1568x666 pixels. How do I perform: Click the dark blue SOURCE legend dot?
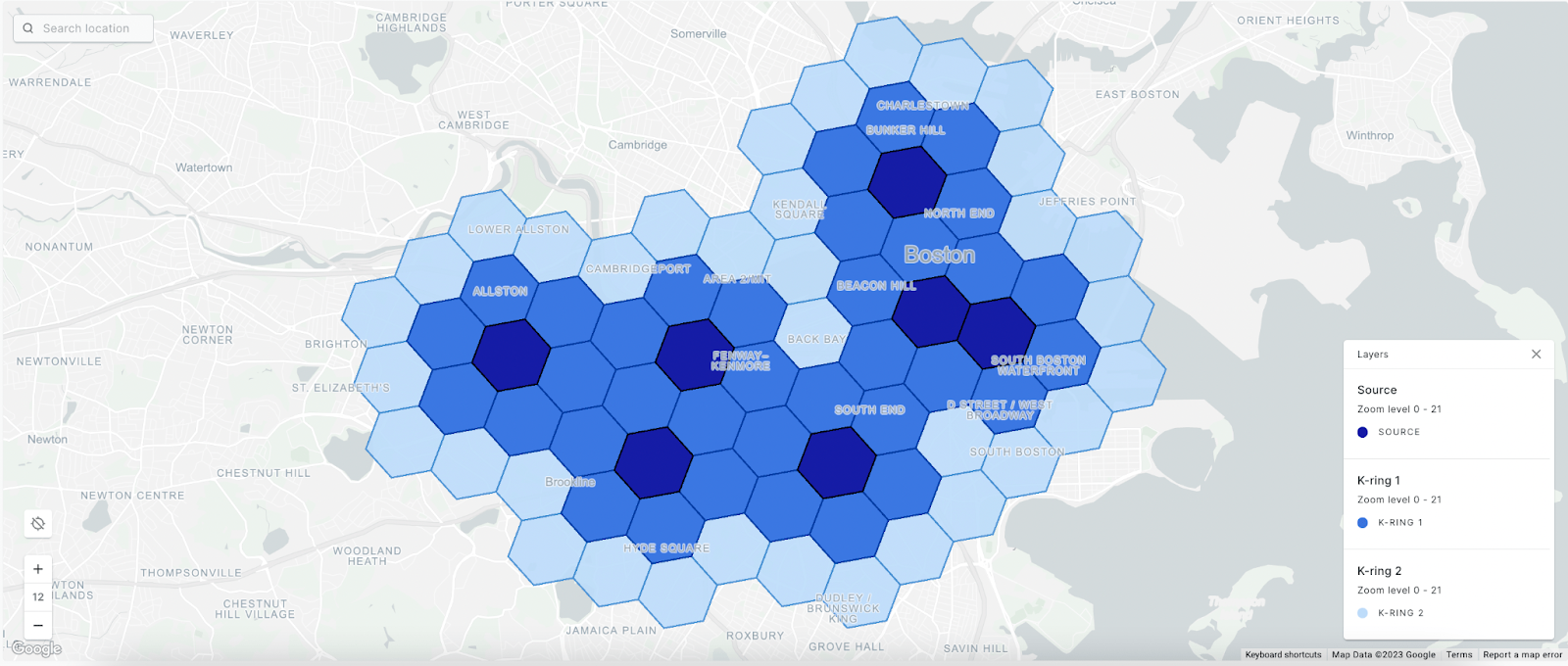click(x=1362, y=432)
